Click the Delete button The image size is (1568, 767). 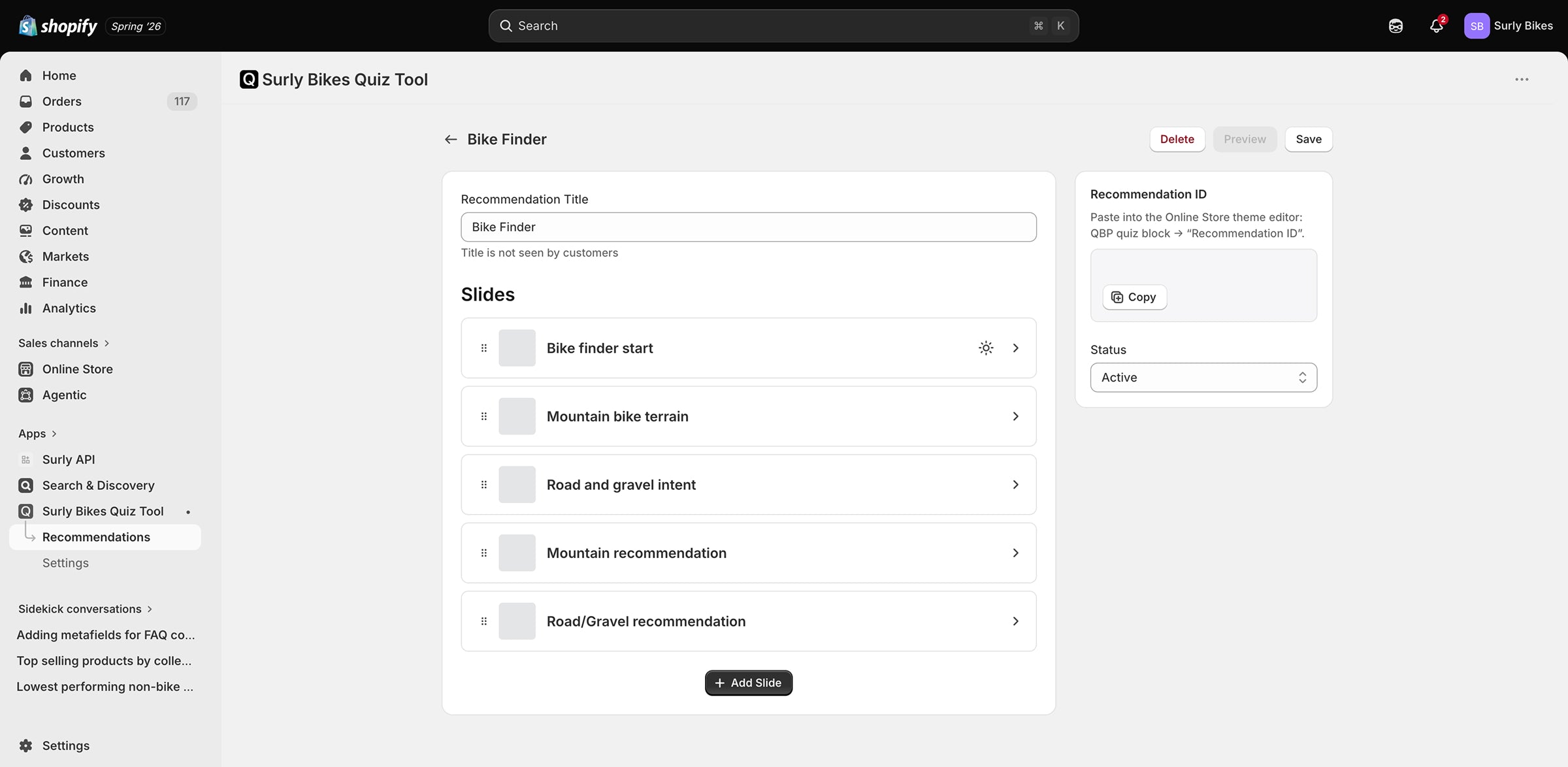(1177, 139)
